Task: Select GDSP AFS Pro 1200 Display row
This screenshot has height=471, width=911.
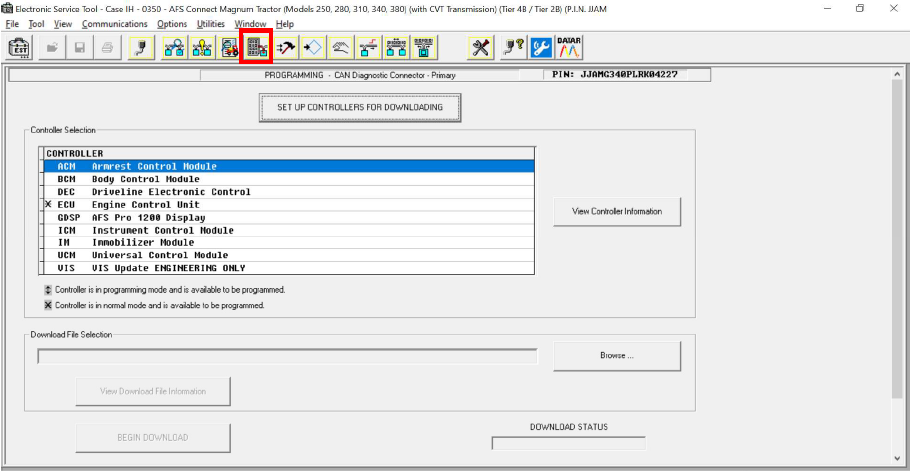Action: click(289, 217)
